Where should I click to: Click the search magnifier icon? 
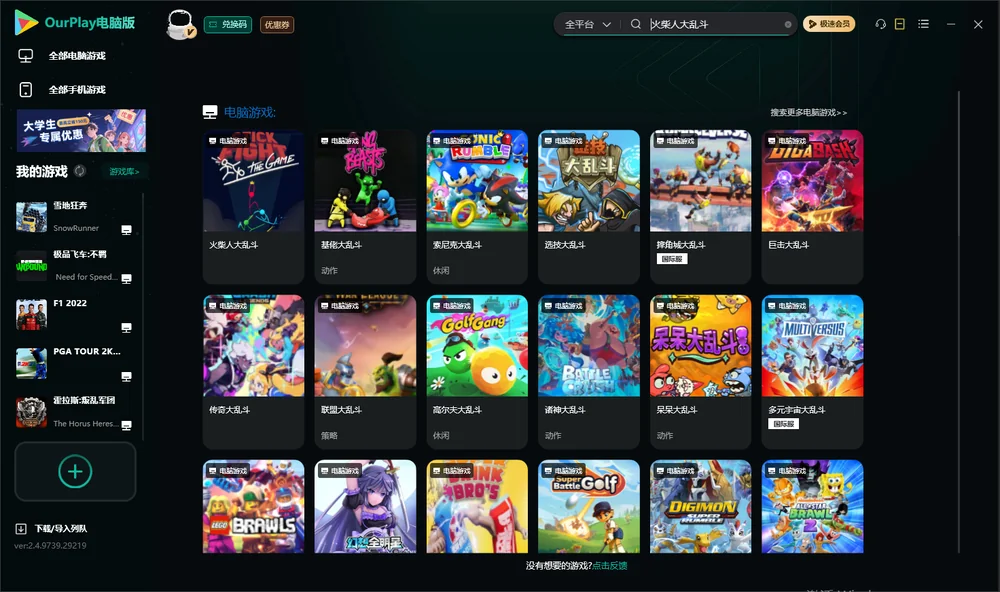coord(636,24)
